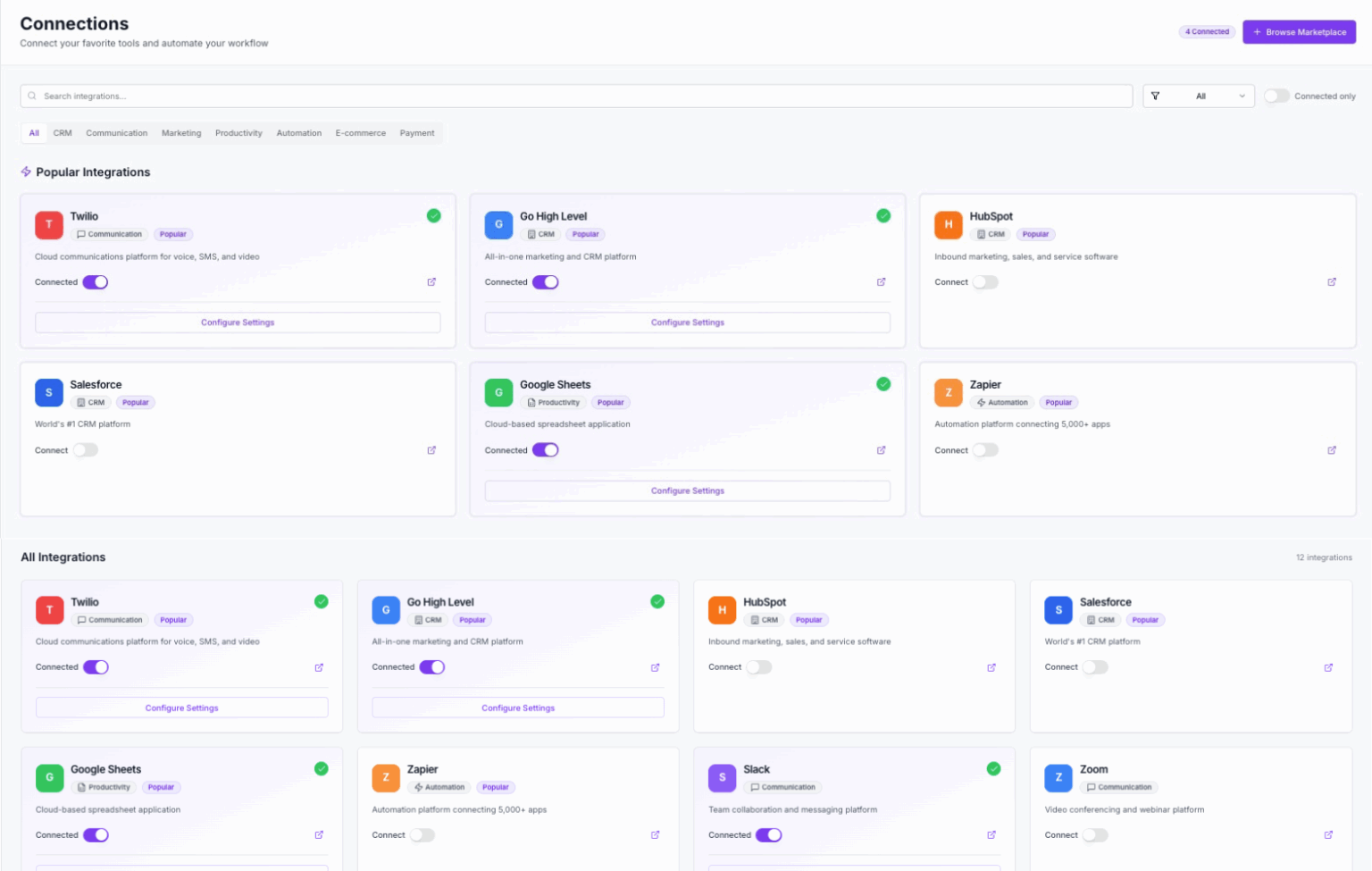Select the E-commerce tab
The image size is (1372, 871).
(361, 133)
